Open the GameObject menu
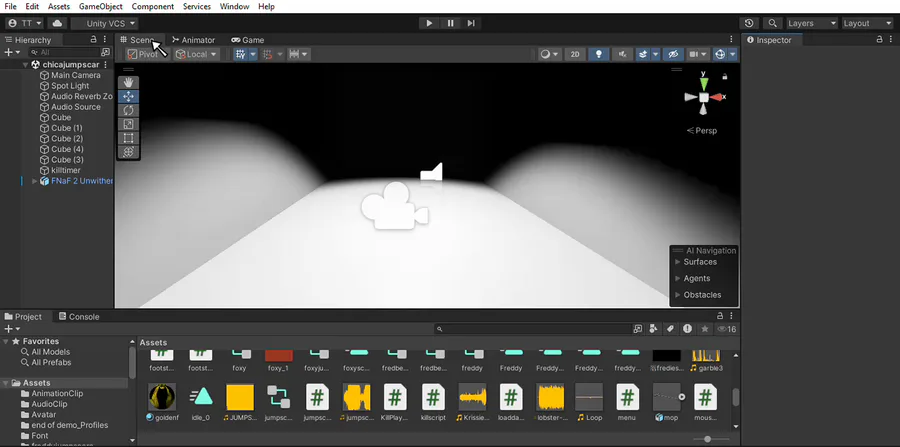The image size is (900, 447). coord(100,6)
